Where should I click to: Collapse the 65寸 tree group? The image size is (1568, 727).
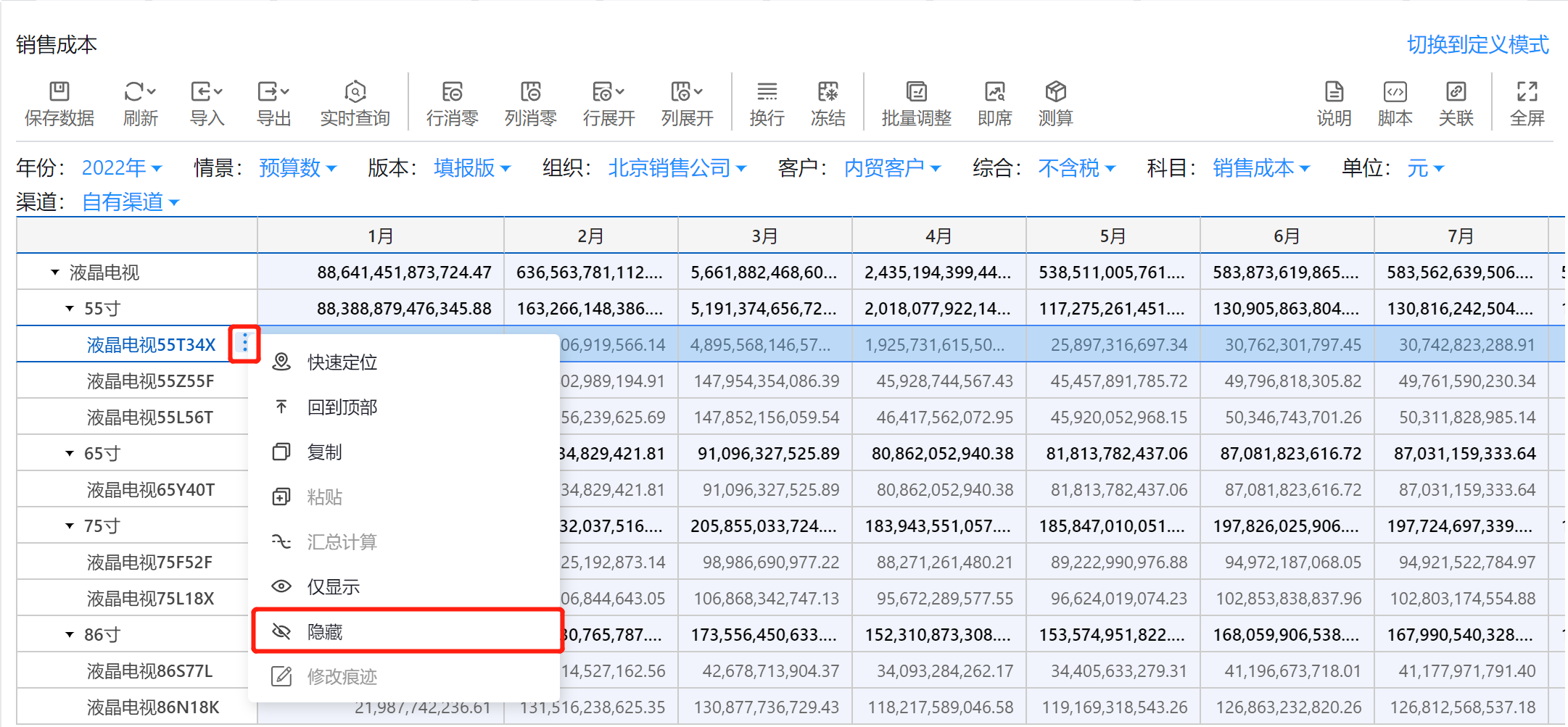(70, 454)
